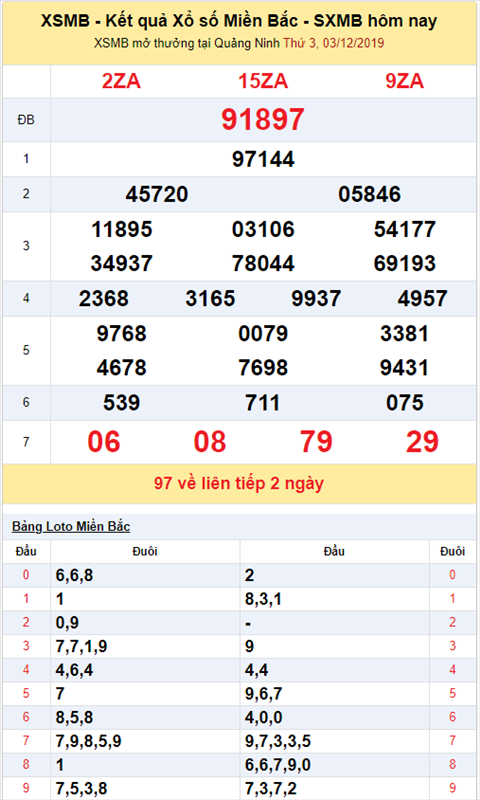Viewport: 480px width, 800px height.
Task: Click the ĐB row label
Action: pos(26,120)
